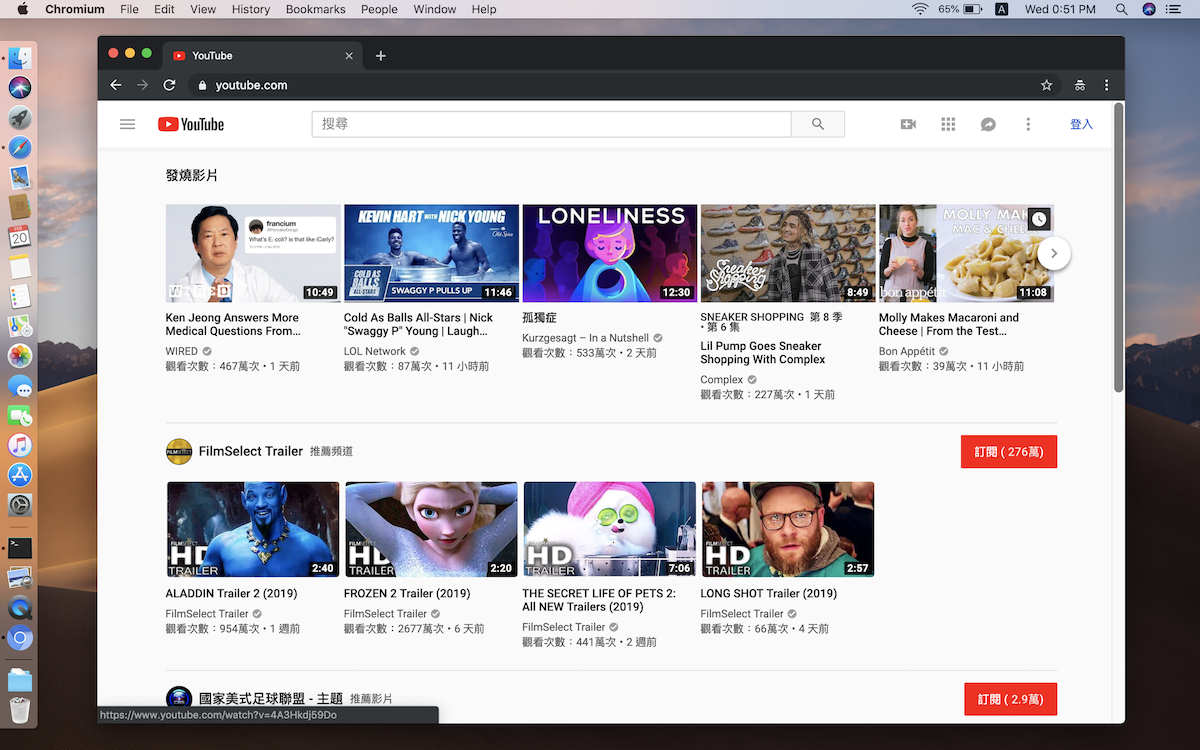Open Safari compass icon in dock

20,148
